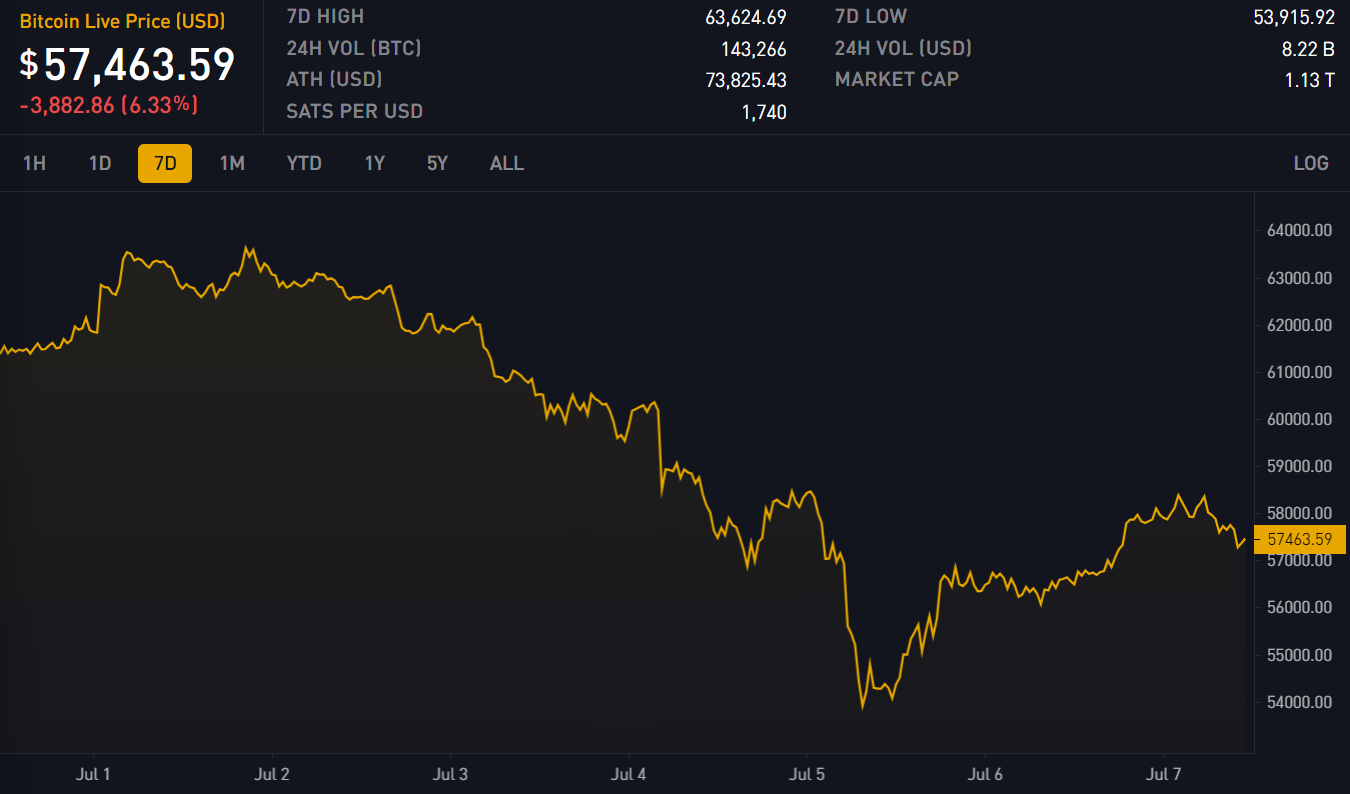Click the Bitcoin Live Price (USD) heading

pyautogui.click(x=122, y=21)
